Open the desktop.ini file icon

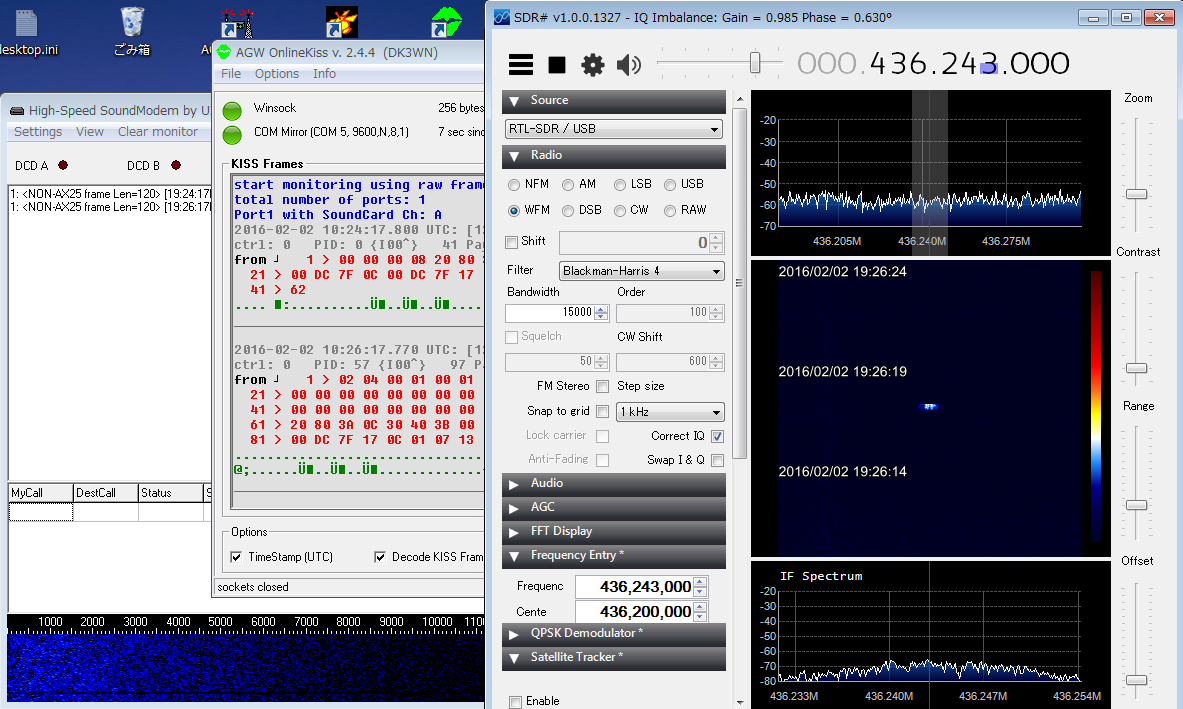tap(28, 32)
